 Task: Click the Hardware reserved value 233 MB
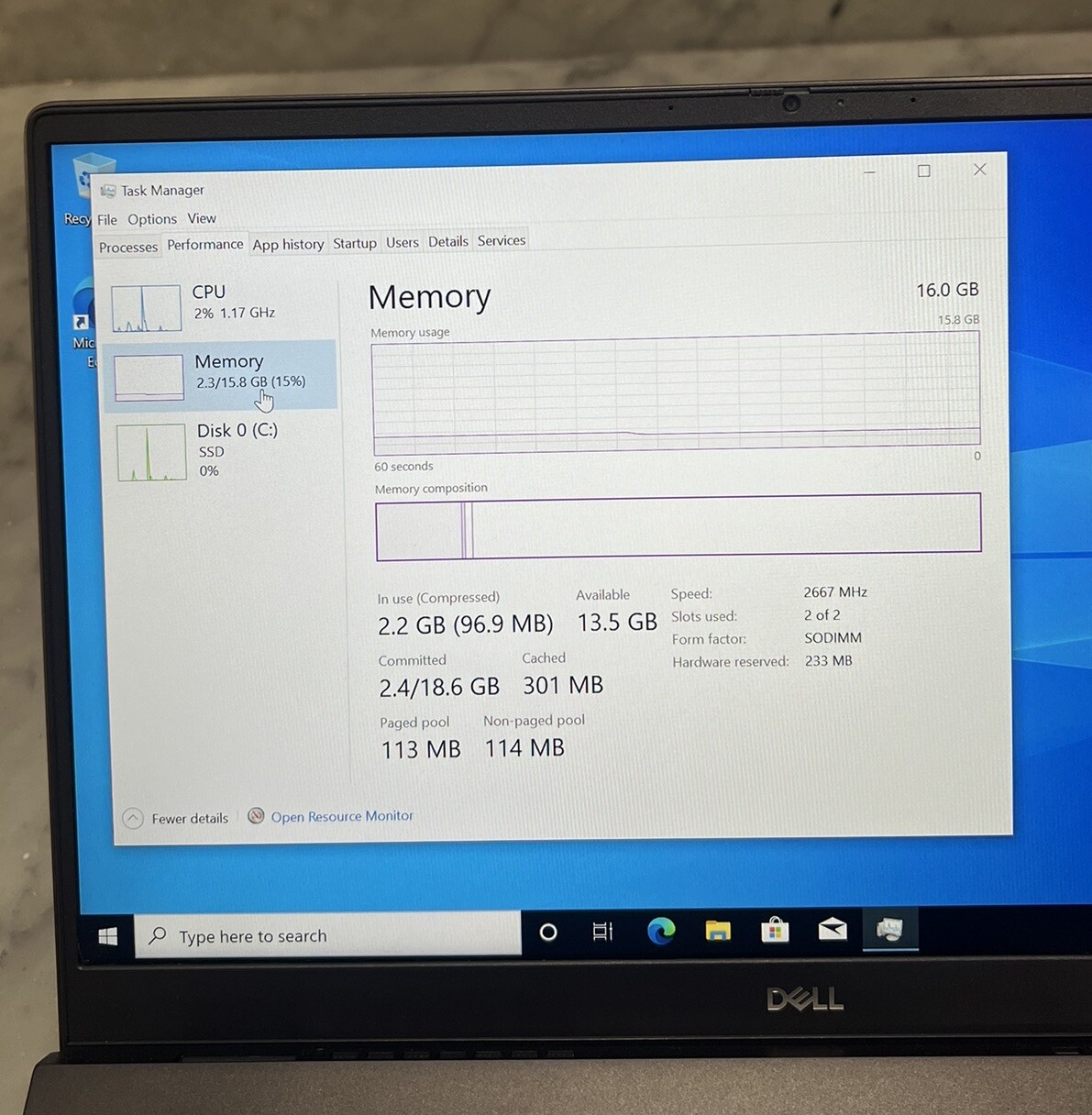pyautogui.click(x=829, y=661)
